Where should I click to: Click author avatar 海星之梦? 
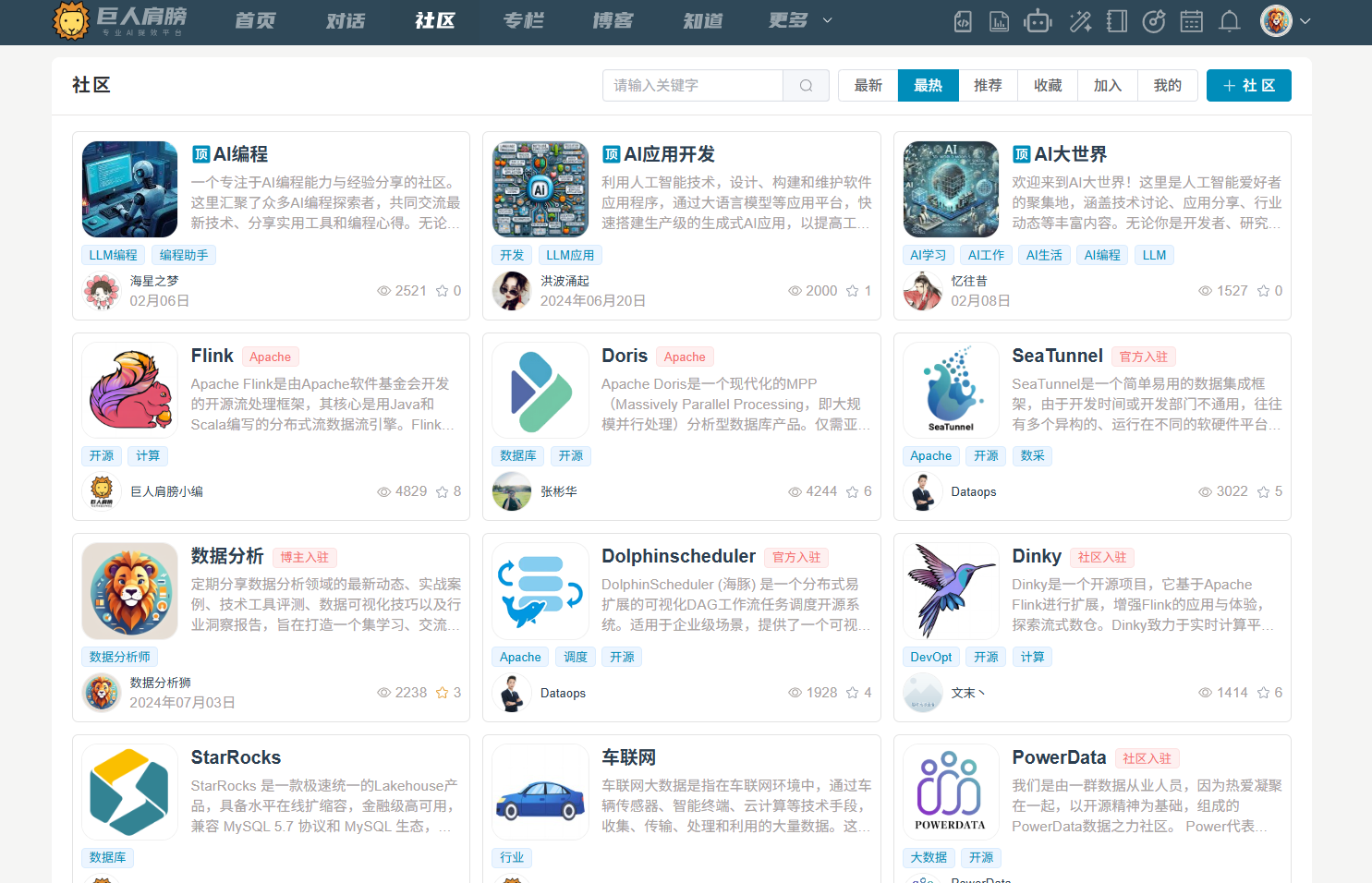tap(102, 291)
